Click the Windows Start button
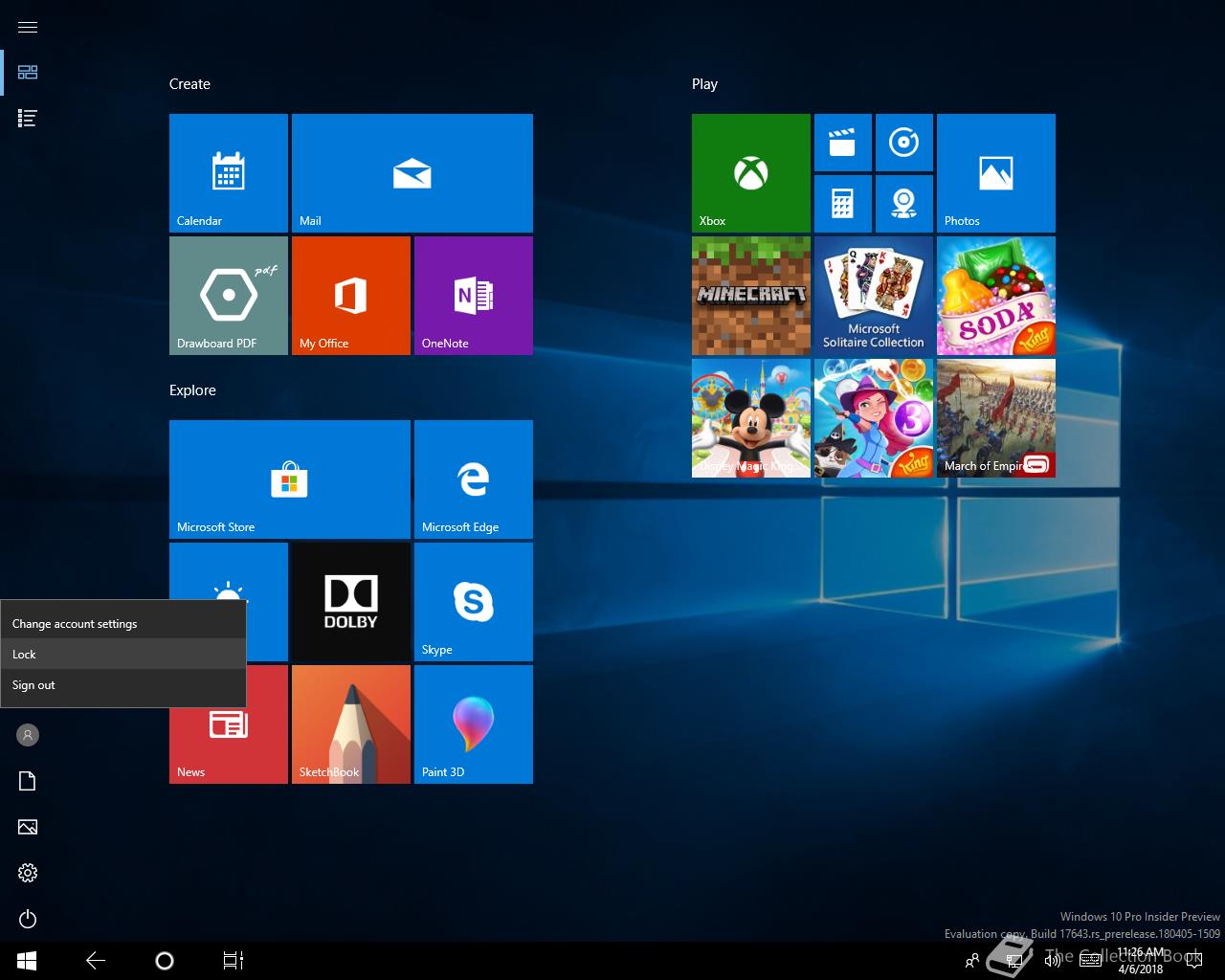This screenshot has width=1225, height=980. tap(27, 961)
